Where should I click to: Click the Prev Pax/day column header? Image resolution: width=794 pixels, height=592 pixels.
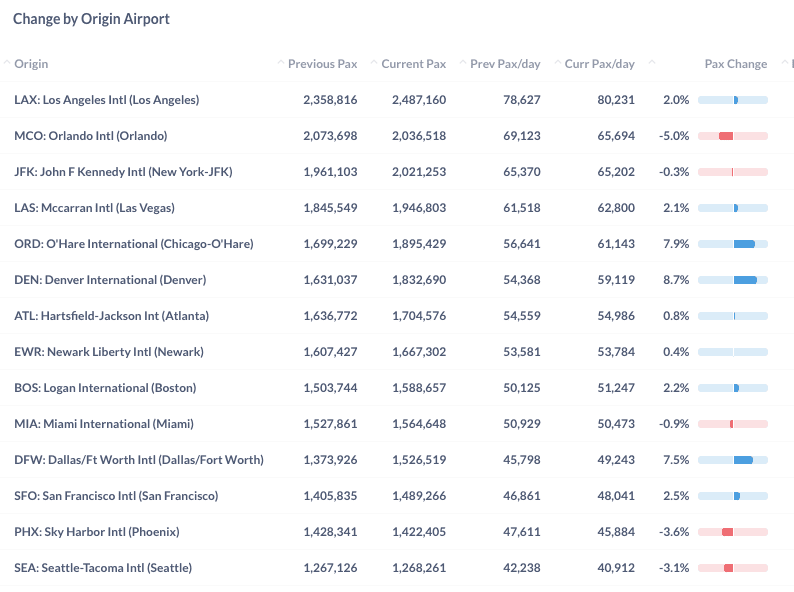pyautogui.click(x=505, y=64)
